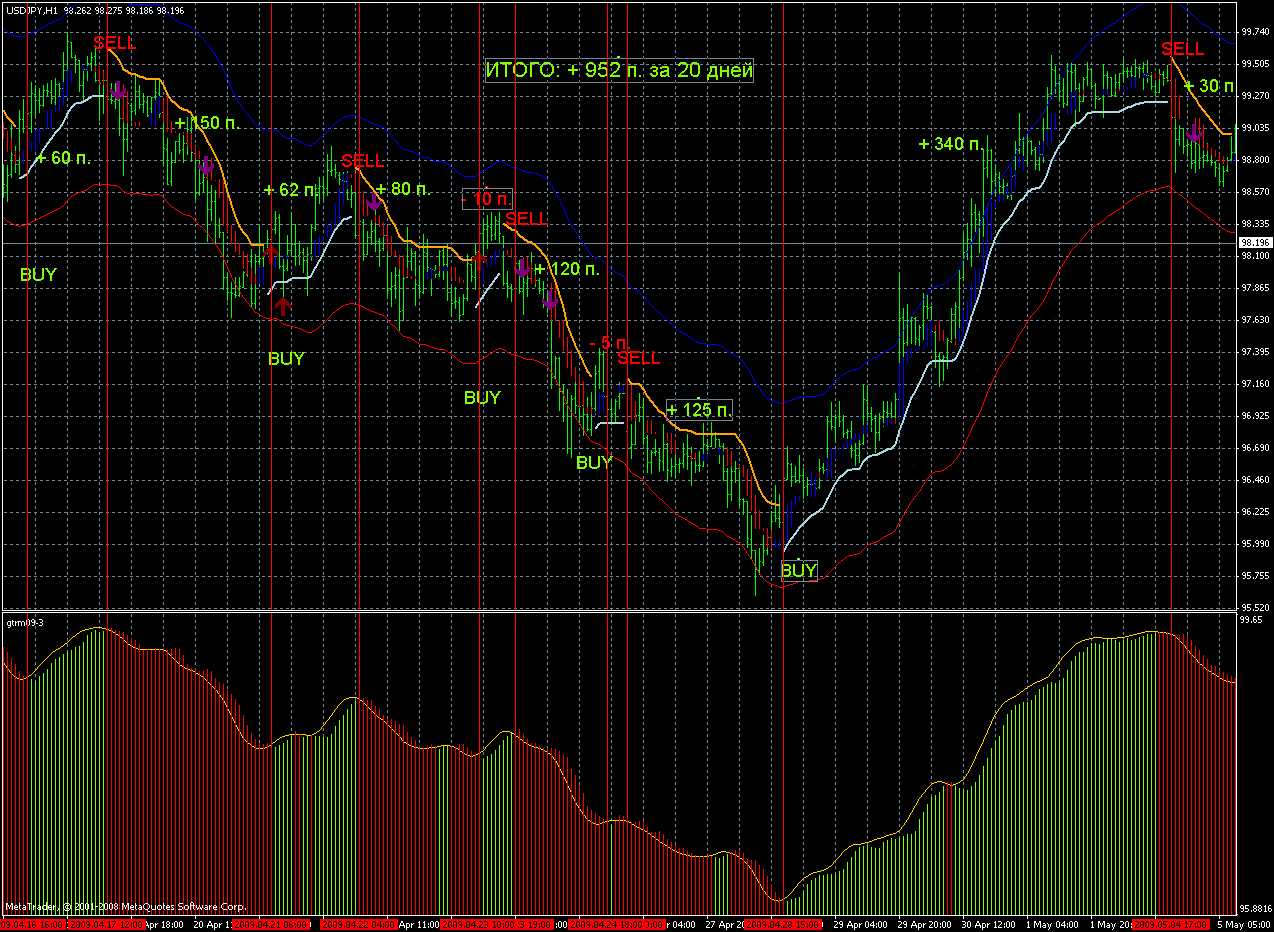
Task: Click the purple down arrow under + 30 п
Action: (1194, 133)
